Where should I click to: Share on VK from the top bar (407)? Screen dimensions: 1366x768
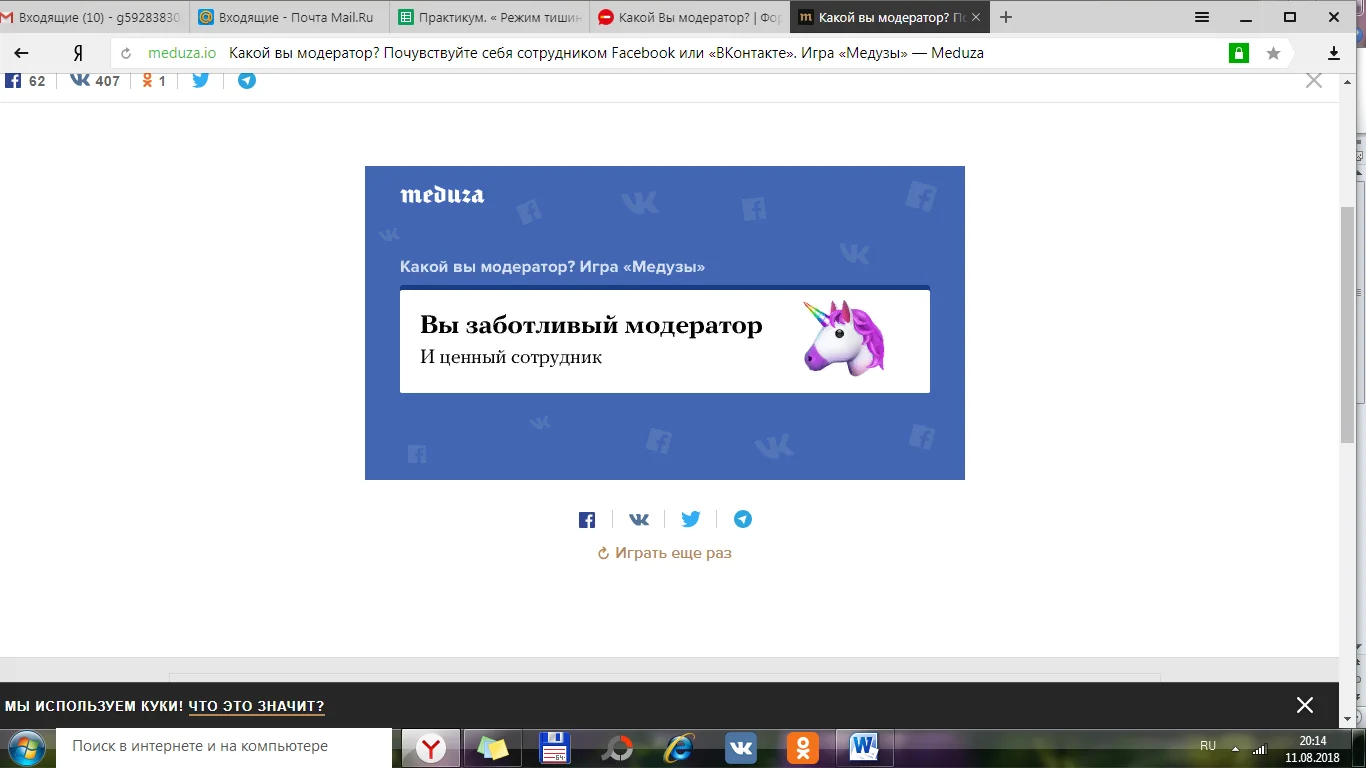tap(94, 81)
